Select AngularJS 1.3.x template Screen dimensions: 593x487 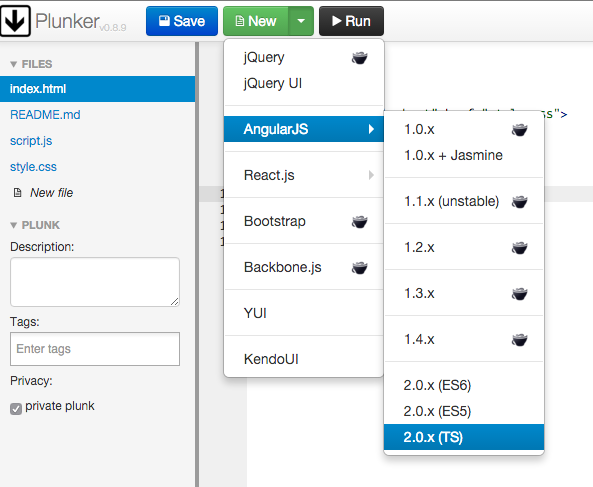464,293
